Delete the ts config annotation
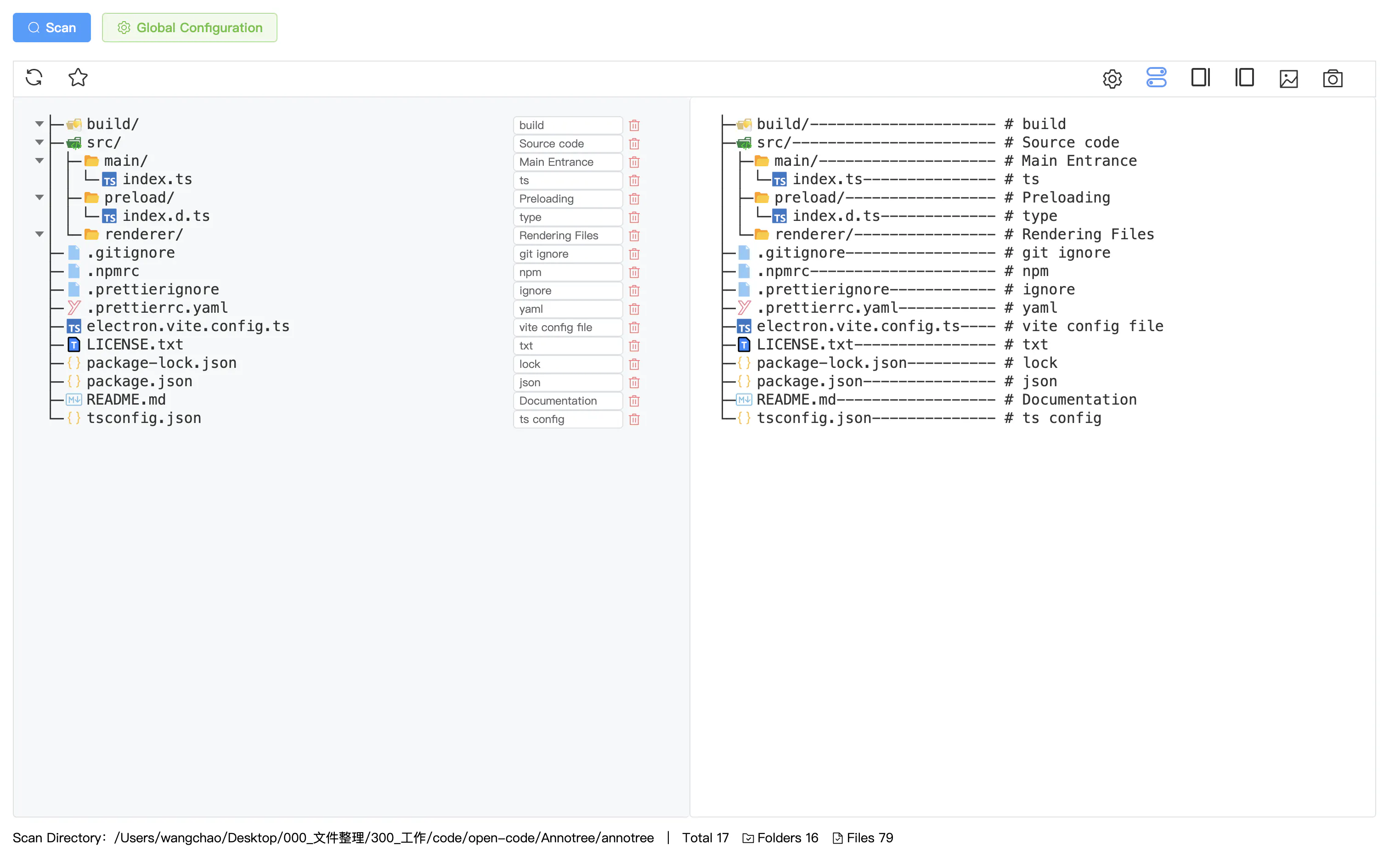The height and width of the screenshot is (868, 1389). point(634,419)
